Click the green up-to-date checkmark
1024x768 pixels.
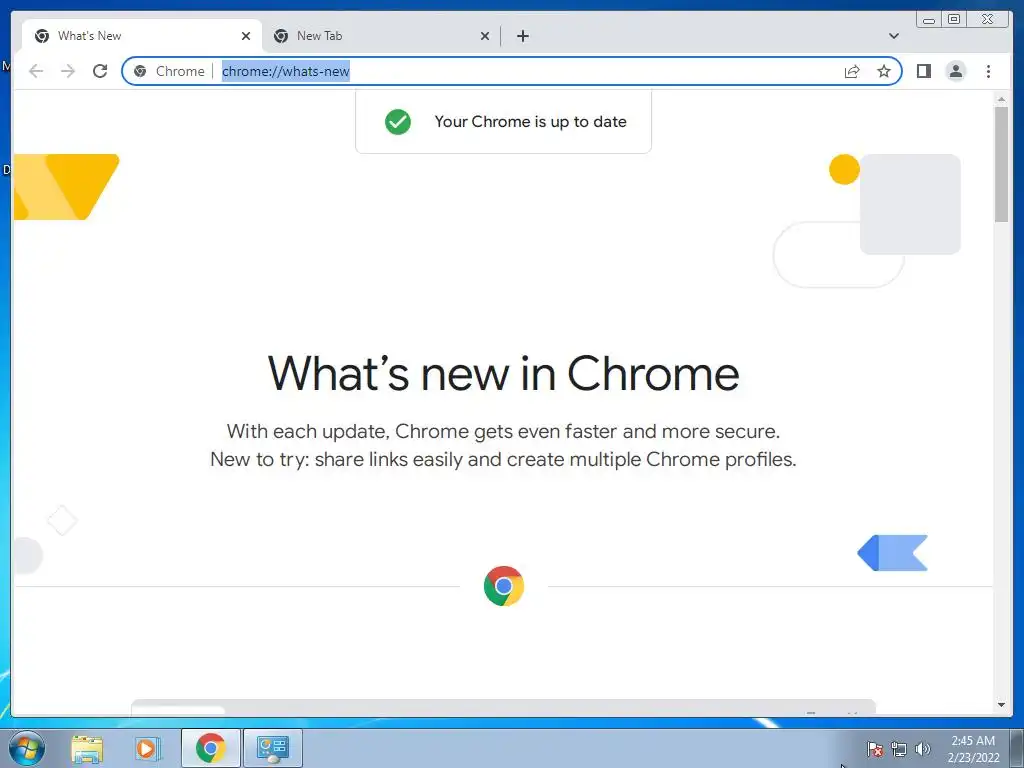point(398,121)
